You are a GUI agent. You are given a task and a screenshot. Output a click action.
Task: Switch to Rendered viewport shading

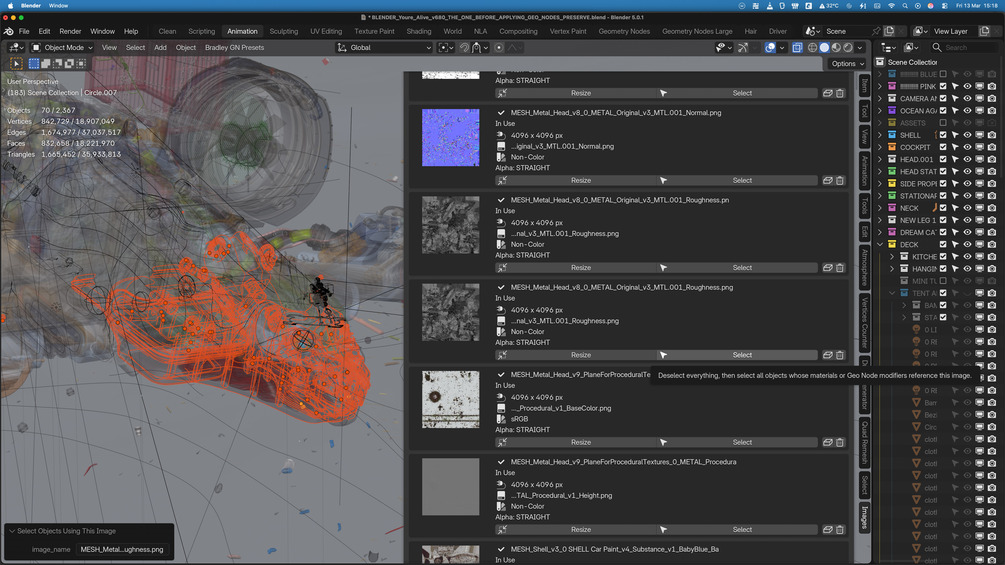pyautogui.click(x=848, y=47)
